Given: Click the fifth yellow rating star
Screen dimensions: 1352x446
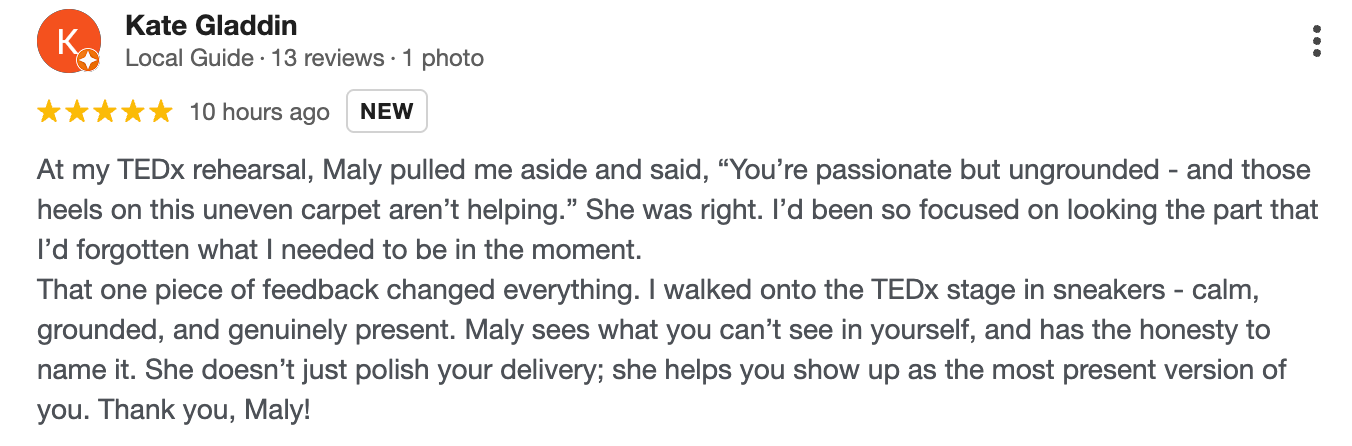Looking at the screenshot, I should (160, 112).
